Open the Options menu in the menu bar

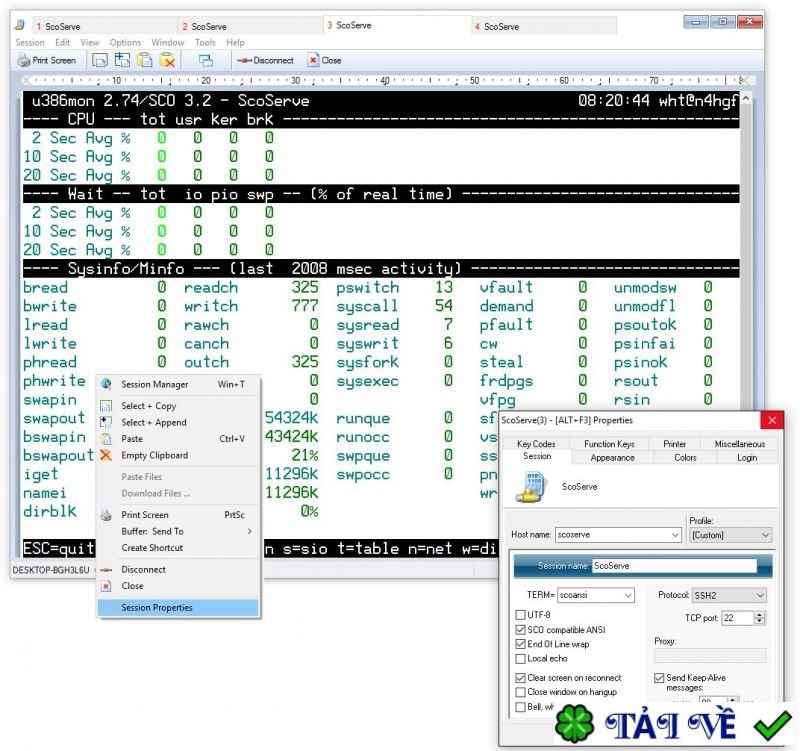click(125, 43)
